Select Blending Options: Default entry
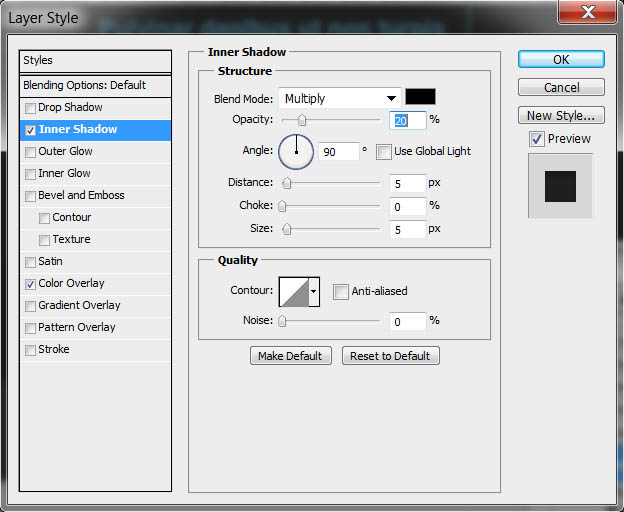Viewport: 624px width, 512px height. pyautogui.click(x=96, y=86)
